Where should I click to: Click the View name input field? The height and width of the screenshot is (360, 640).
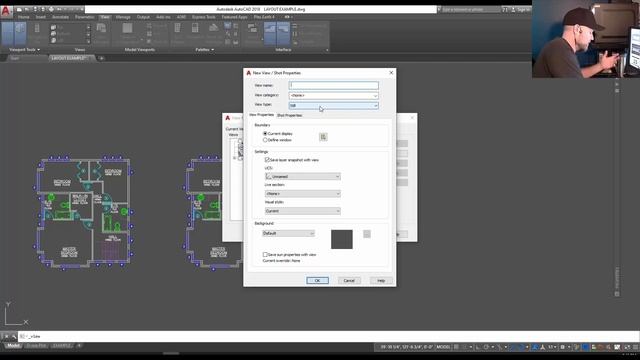pos(333,85)
